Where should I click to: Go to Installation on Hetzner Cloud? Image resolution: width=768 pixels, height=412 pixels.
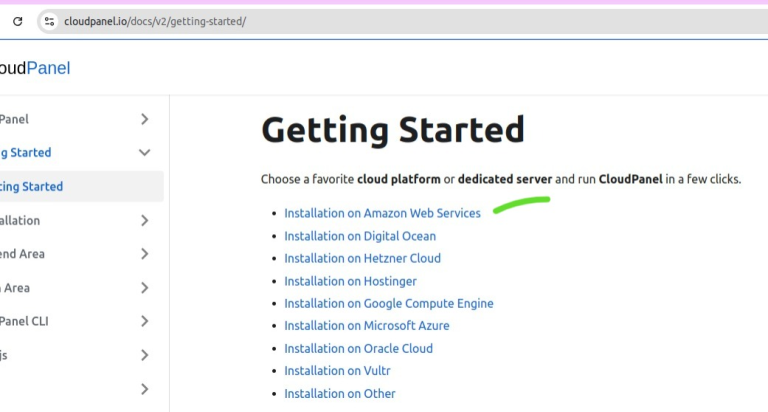[362, 258]
